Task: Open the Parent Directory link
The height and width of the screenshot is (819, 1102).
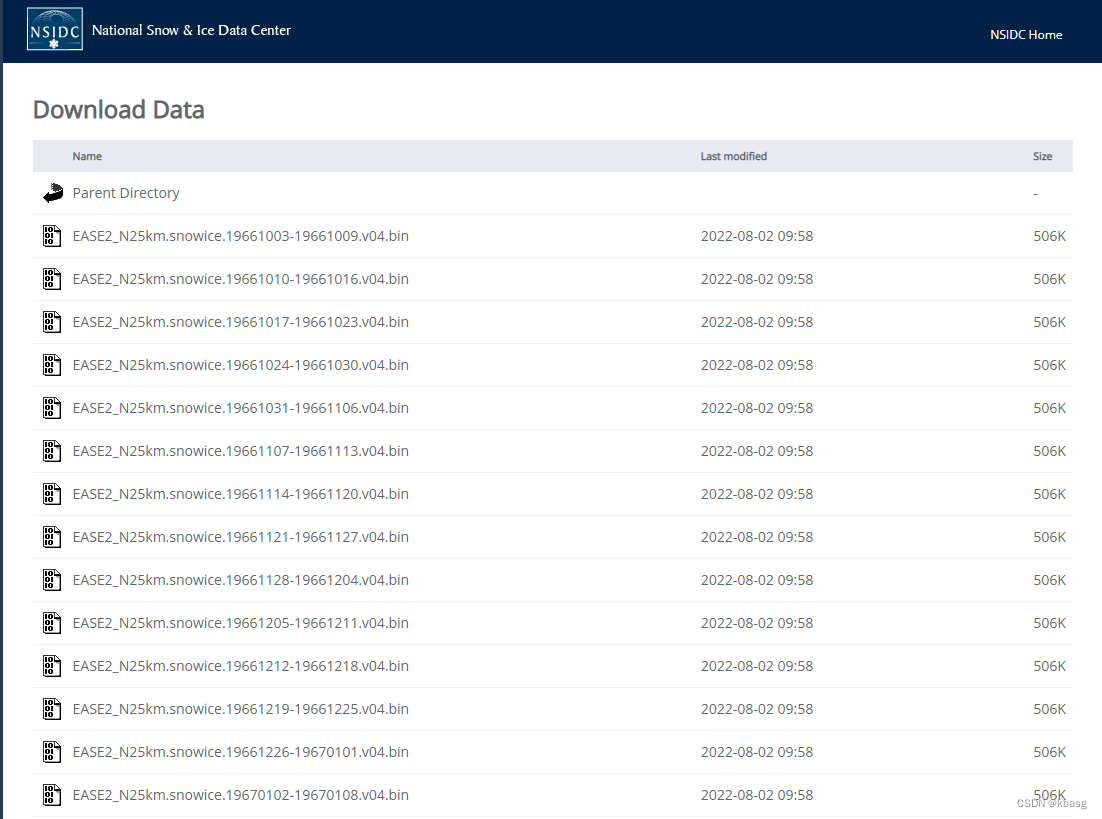Action: point(126,193)
